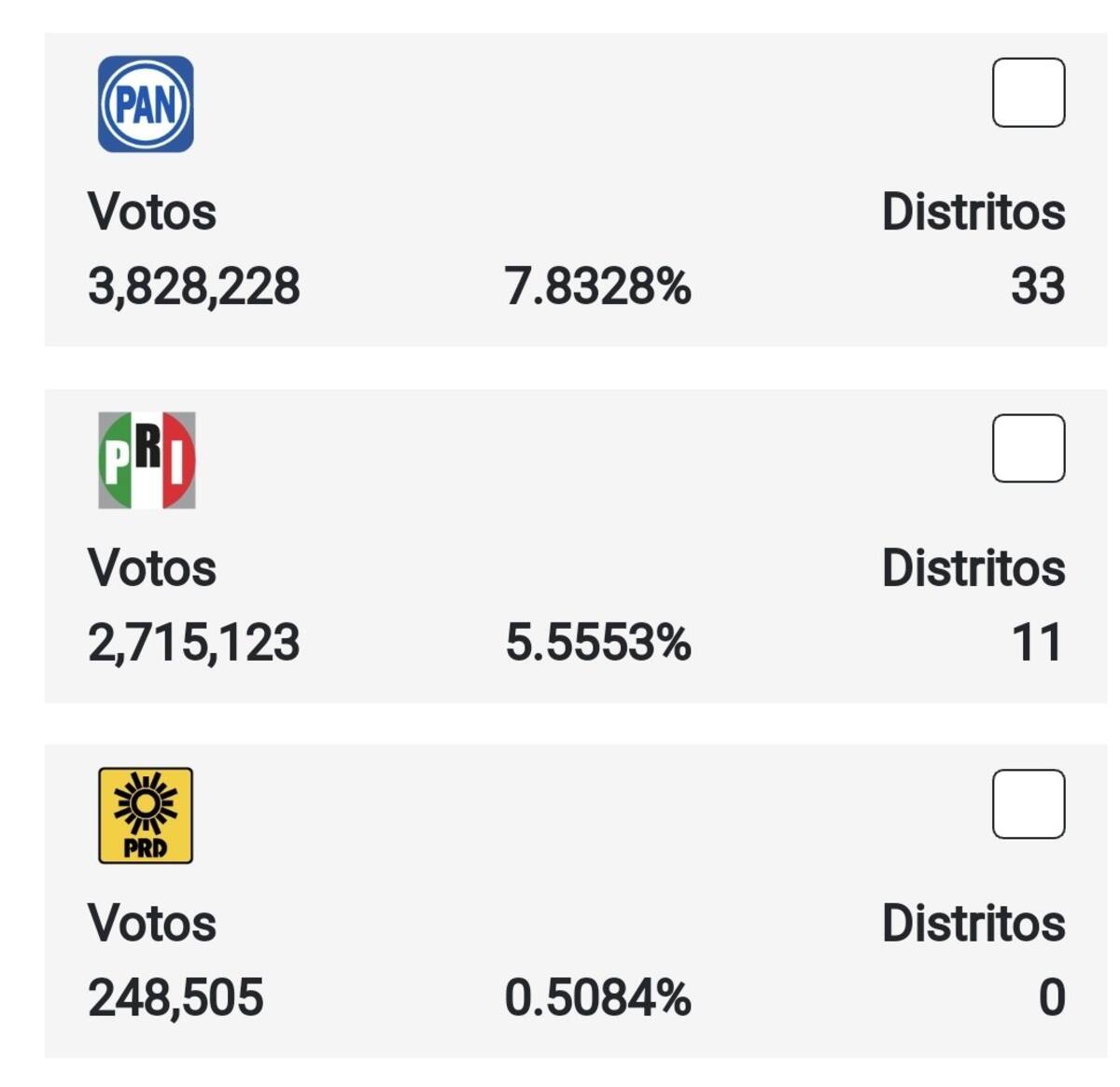Click PRD districts count 0
Screen dimensions: 1120x1087
pyautogui.click(x=1052, y=997)
